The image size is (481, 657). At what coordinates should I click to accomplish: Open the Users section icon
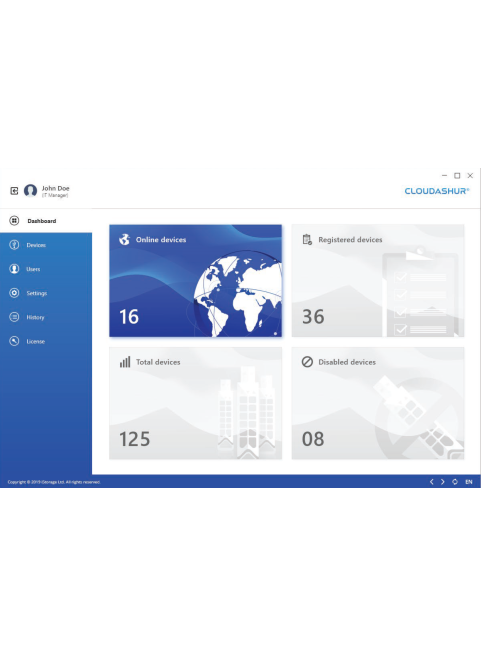pos(14,269)
